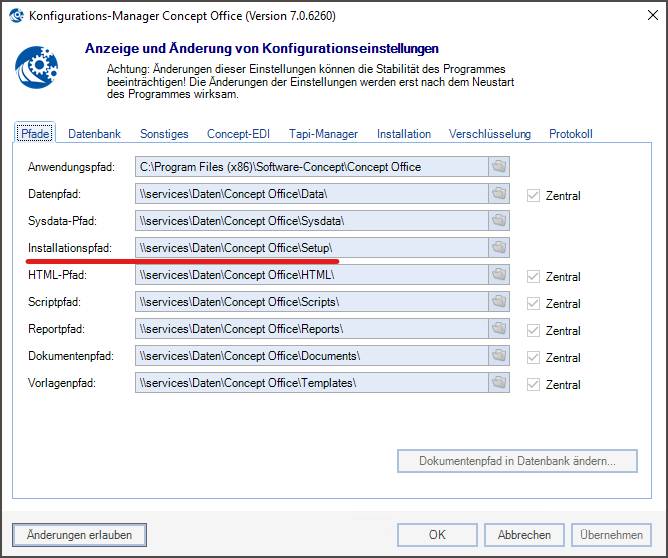Browse folder for Datenpfad

coord(499,194)
